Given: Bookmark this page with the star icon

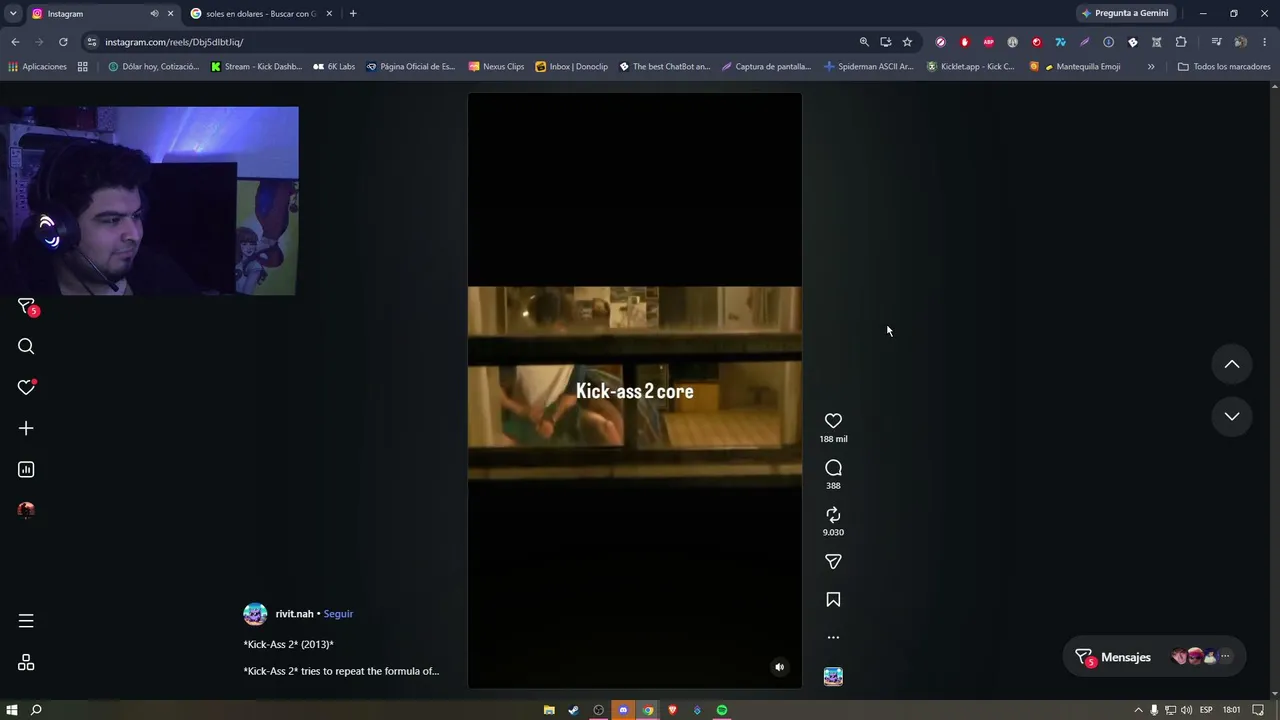Looking at the screenshot, I should 907,42.
